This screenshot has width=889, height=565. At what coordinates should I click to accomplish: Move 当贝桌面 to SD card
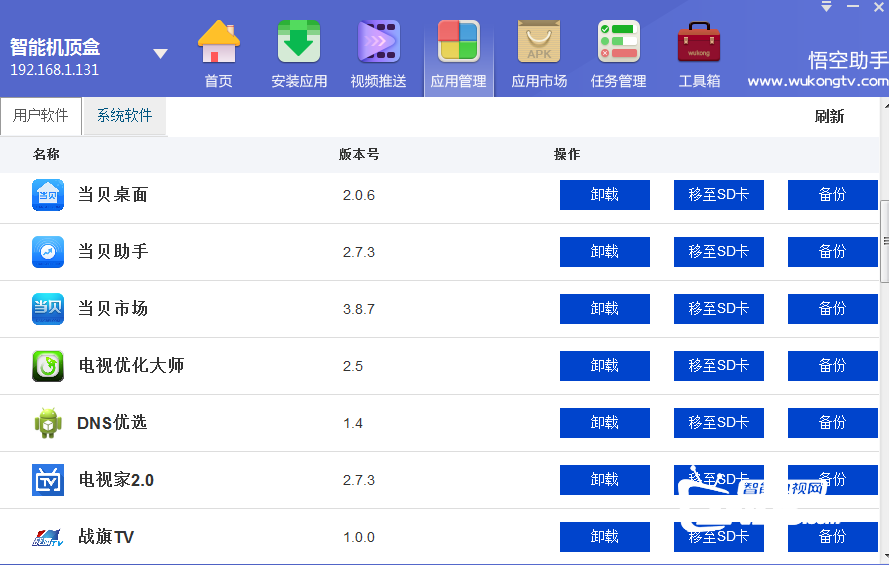coord(718,195)
